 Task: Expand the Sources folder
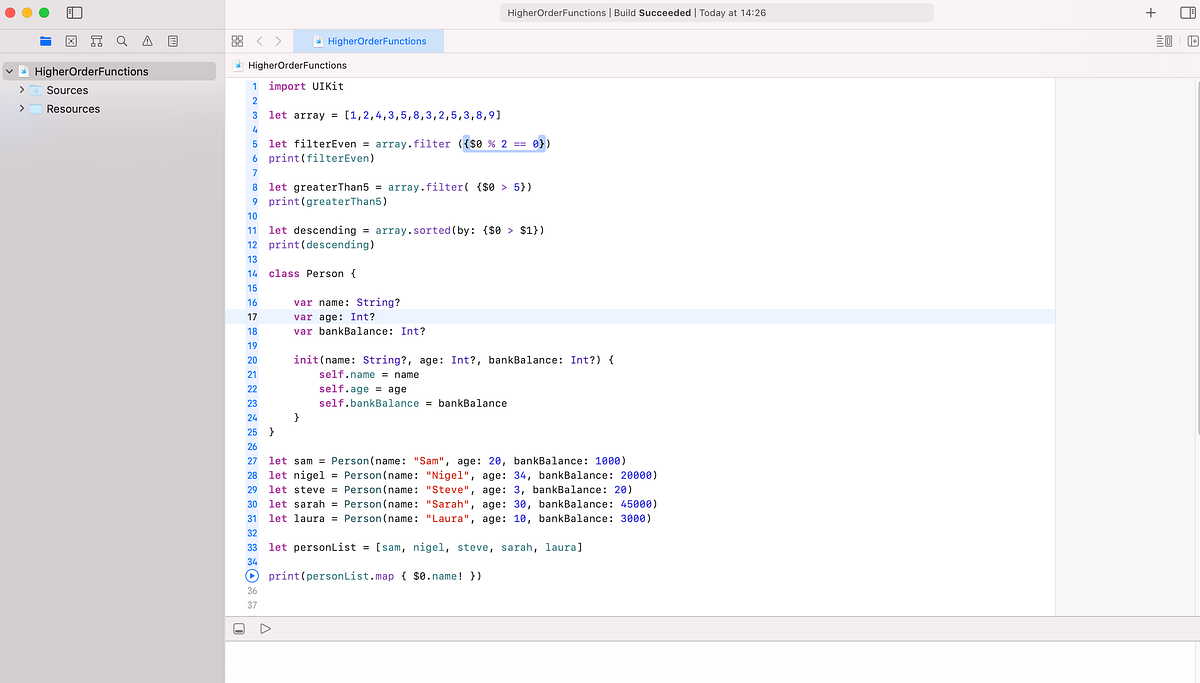click(21, 90)
